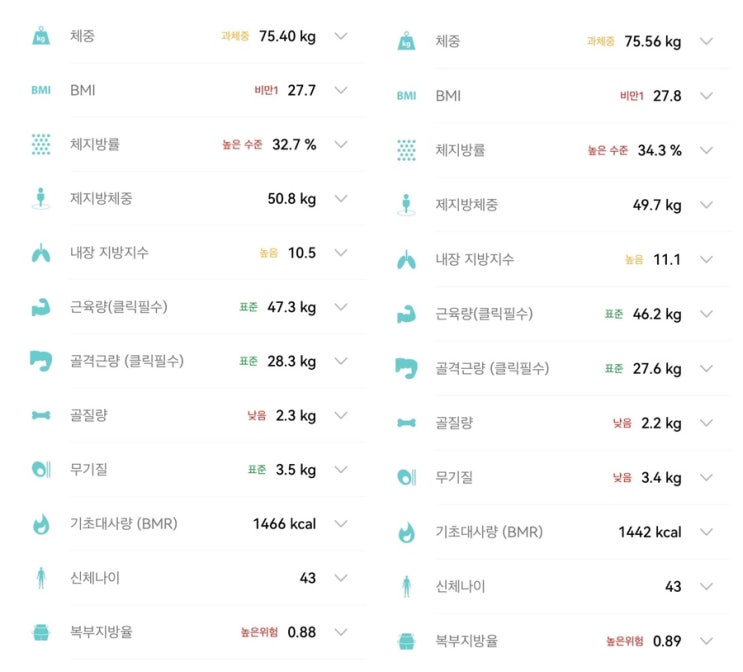Expand the 75.56 kg weight row chevron

707,42
